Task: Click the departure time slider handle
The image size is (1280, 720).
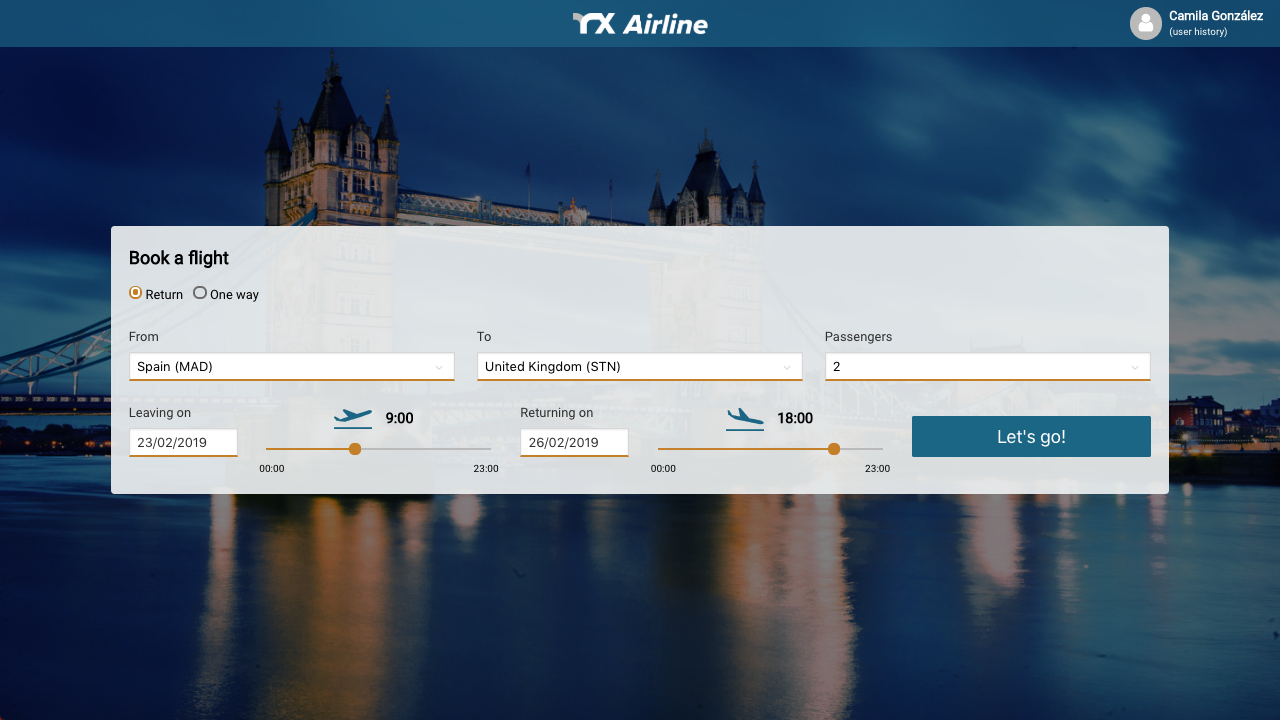Action: (355, 449)
